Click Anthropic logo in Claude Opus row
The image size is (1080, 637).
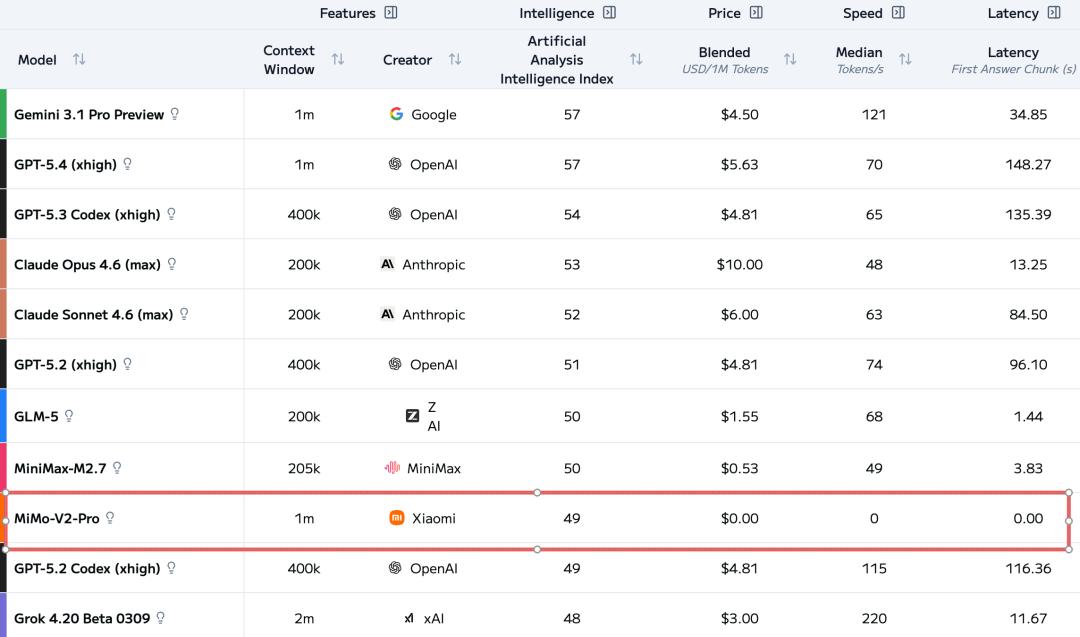[x=388, y=264]
